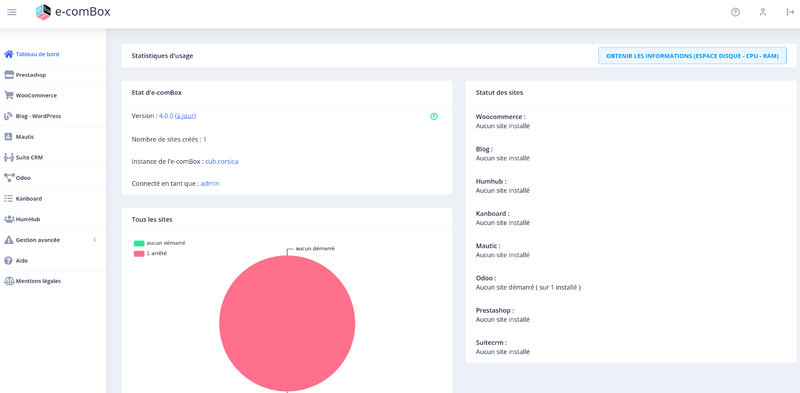Open the Suite CRM menu item
Viewport: 800px width, 393px height.
(x=53, y=158)
